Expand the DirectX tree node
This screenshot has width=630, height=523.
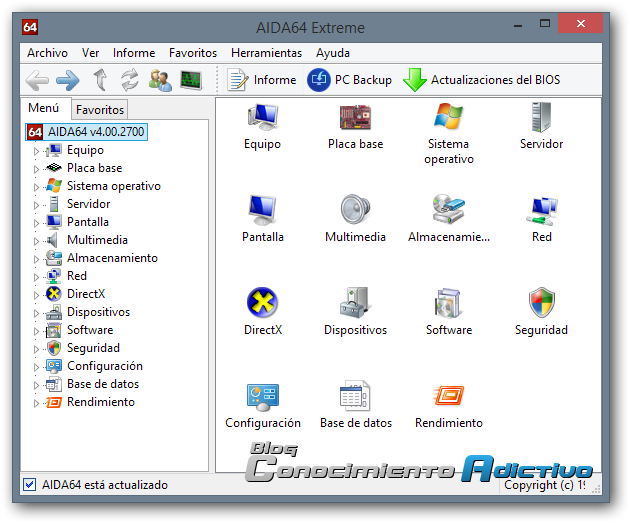click(x=36, y=295)
